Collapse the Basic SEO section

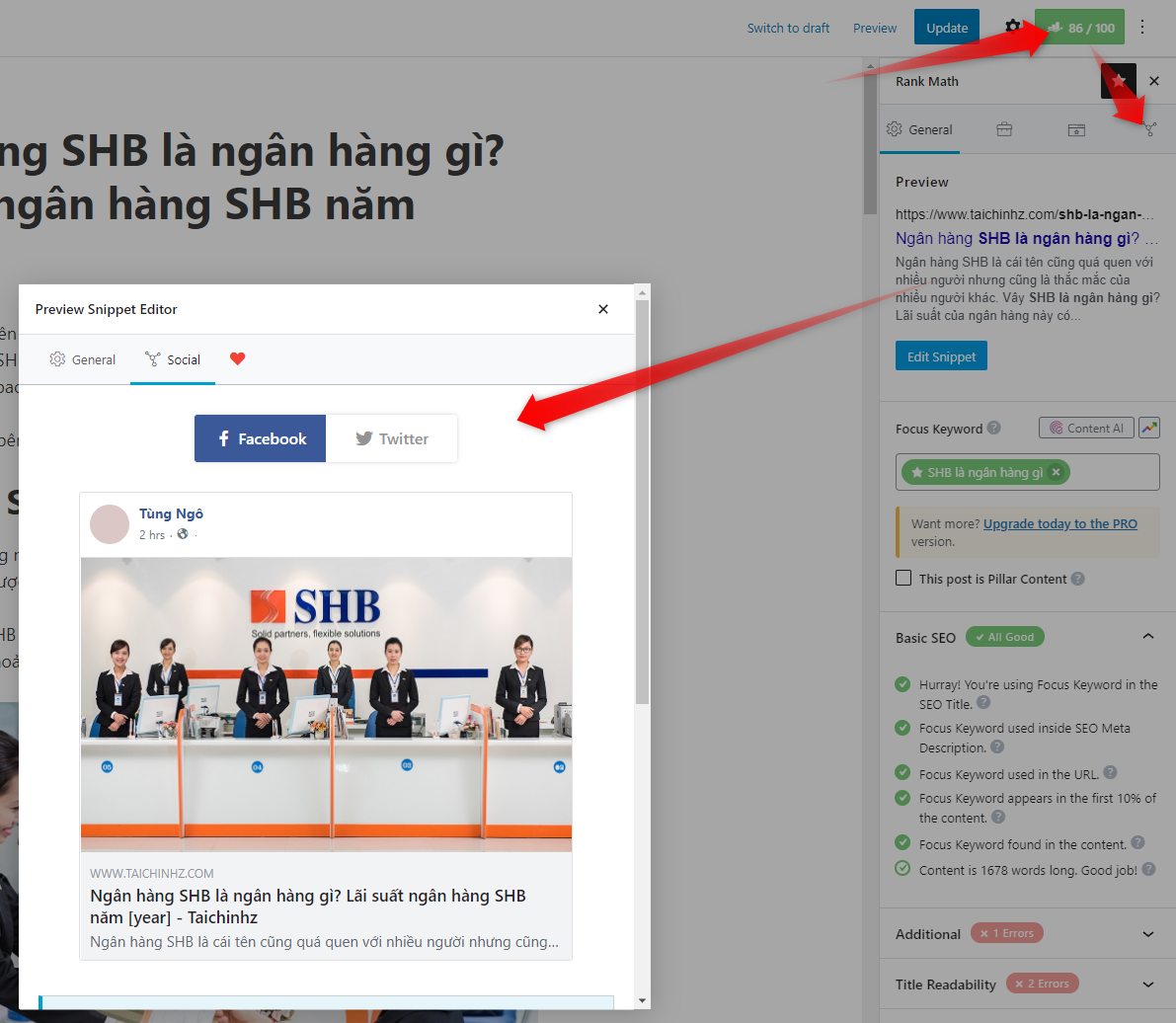(x=1148, y=636)
